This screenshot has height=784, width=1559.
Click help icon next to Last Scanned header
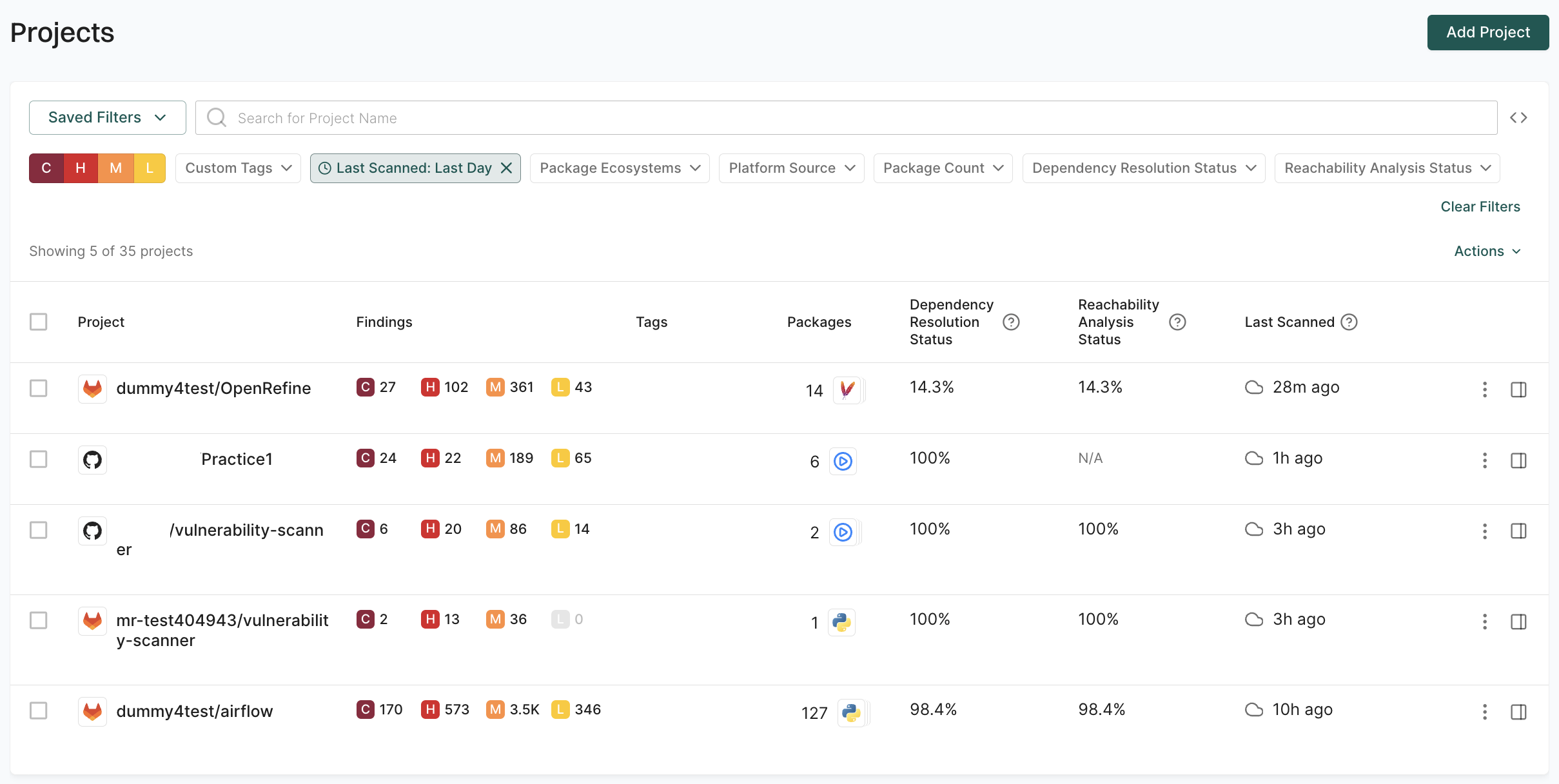(1349, 322)
